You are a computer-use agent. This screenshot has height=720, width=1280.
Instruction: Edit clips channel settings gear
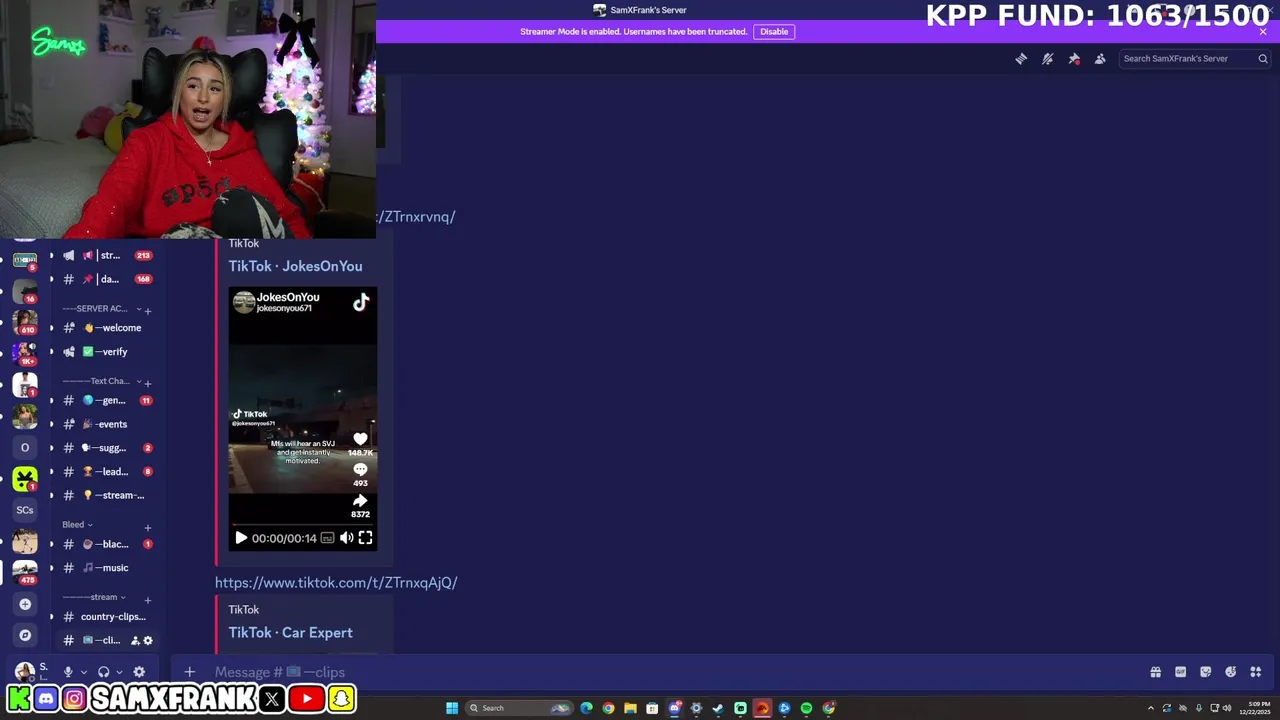click(148, 641)
